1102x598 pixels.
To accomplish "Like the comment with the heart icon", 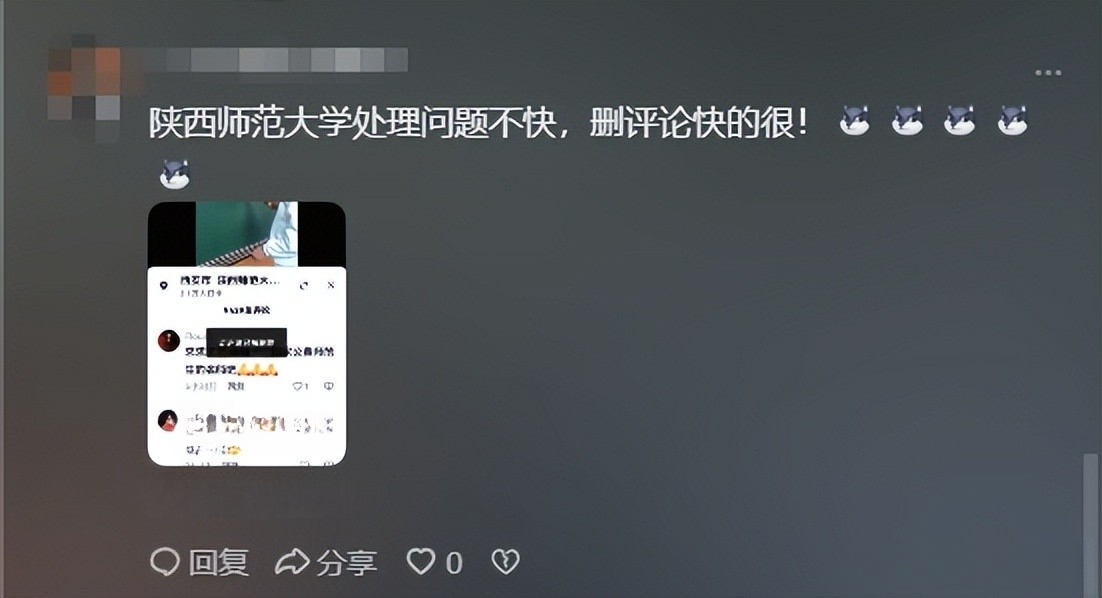I will [x=421, y=561].
